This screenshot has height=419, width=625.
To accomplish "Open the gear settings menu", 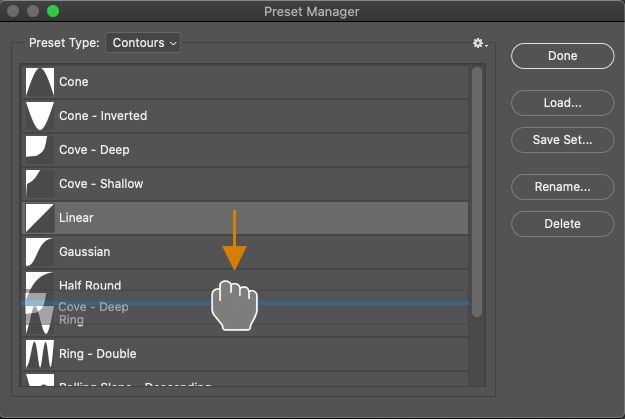I will coord(479,43).
